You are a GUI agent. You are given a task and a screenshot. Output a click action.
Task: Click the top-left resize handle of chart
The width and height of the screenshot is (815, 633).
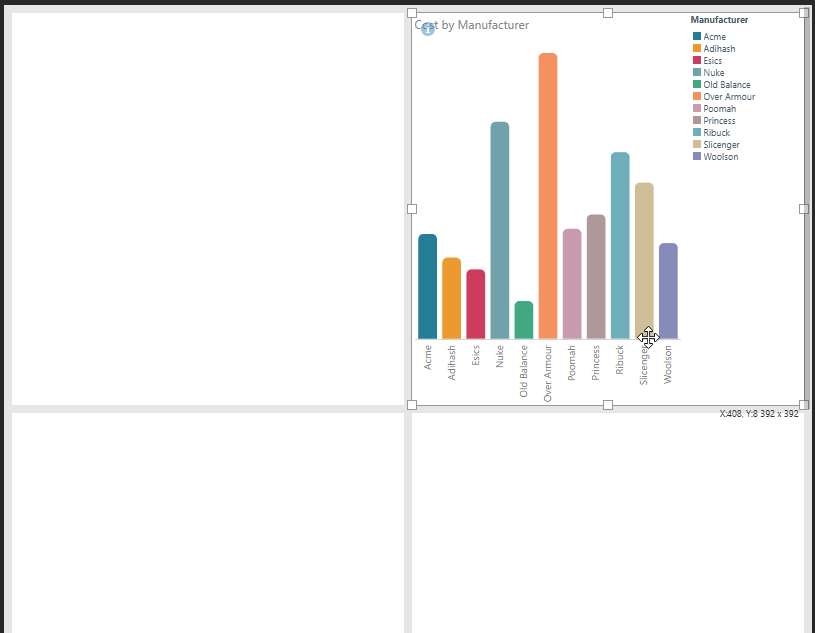[412, 13]
